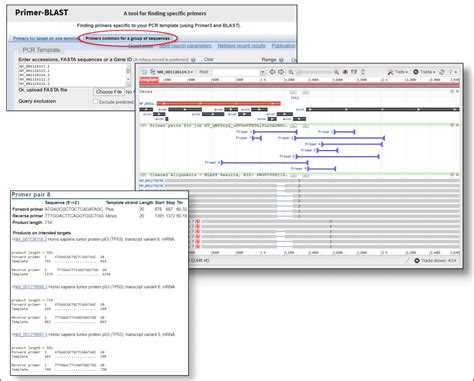Open the Tracks menu in sequence viewer
Screen dimensions: 474x381
[424, 72]
